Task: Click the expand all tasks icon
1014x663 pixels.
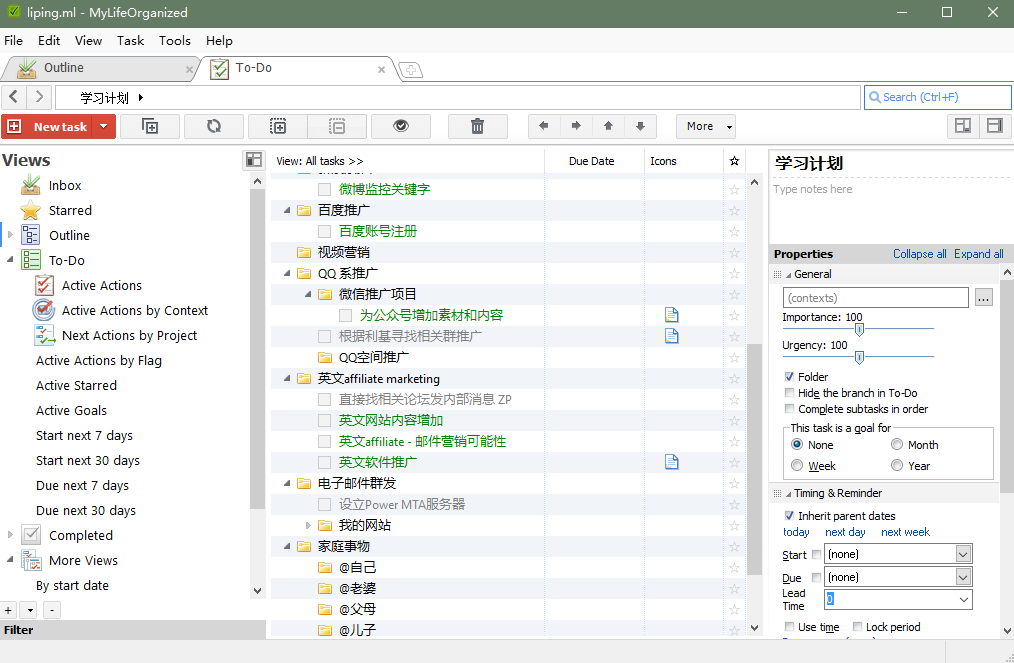Action: pyautogui.click(x=278, y=126)
